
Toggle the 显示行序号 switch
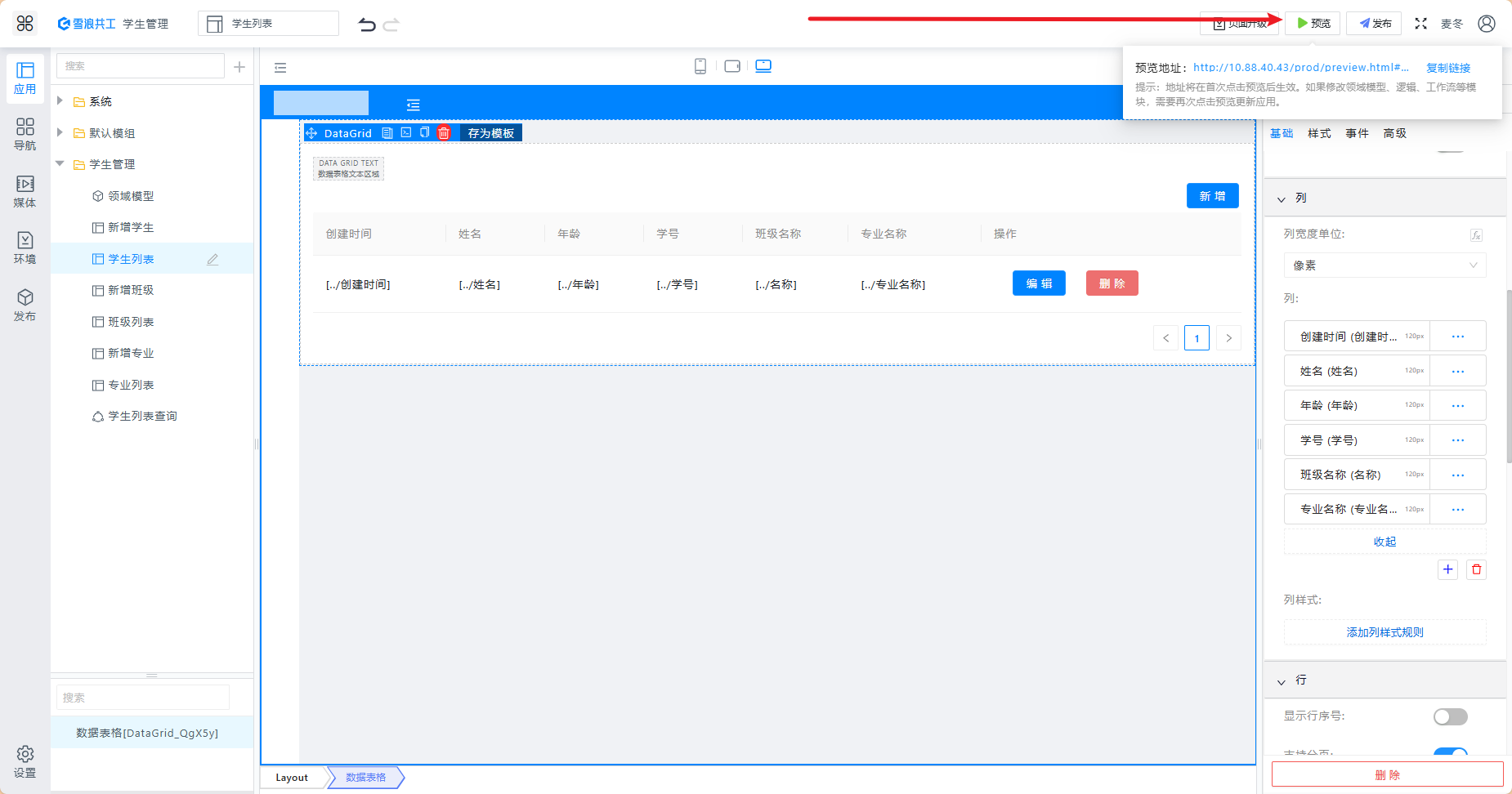tap(1451, 716)
